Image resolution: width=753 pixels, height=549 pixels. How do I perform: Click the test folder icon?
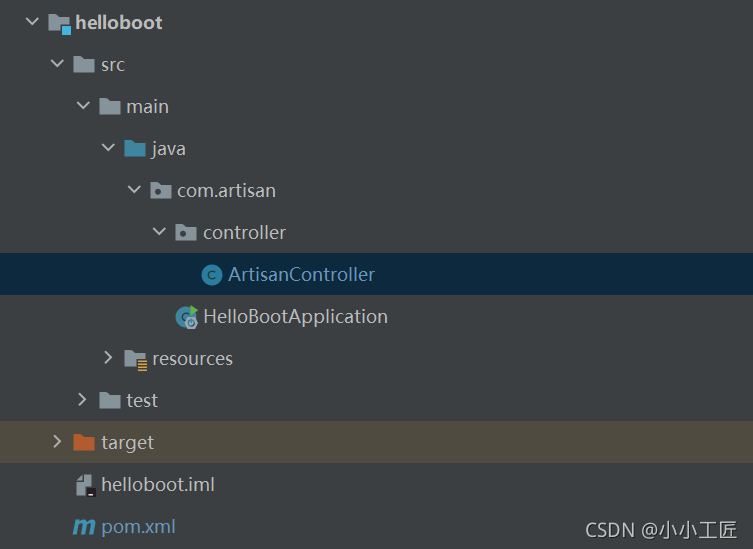click(109, 401)
